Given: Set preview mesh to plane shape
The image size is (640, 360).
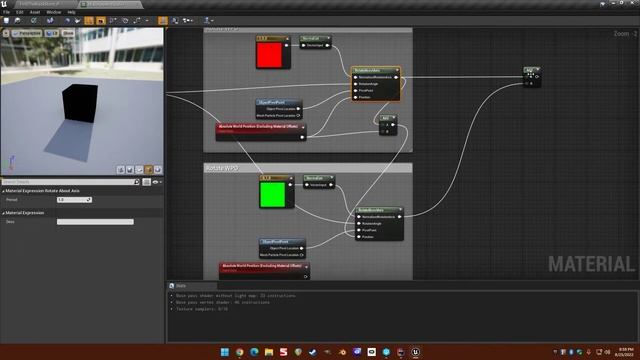Looking at the screenshot, I should click(x=139, y=169).
